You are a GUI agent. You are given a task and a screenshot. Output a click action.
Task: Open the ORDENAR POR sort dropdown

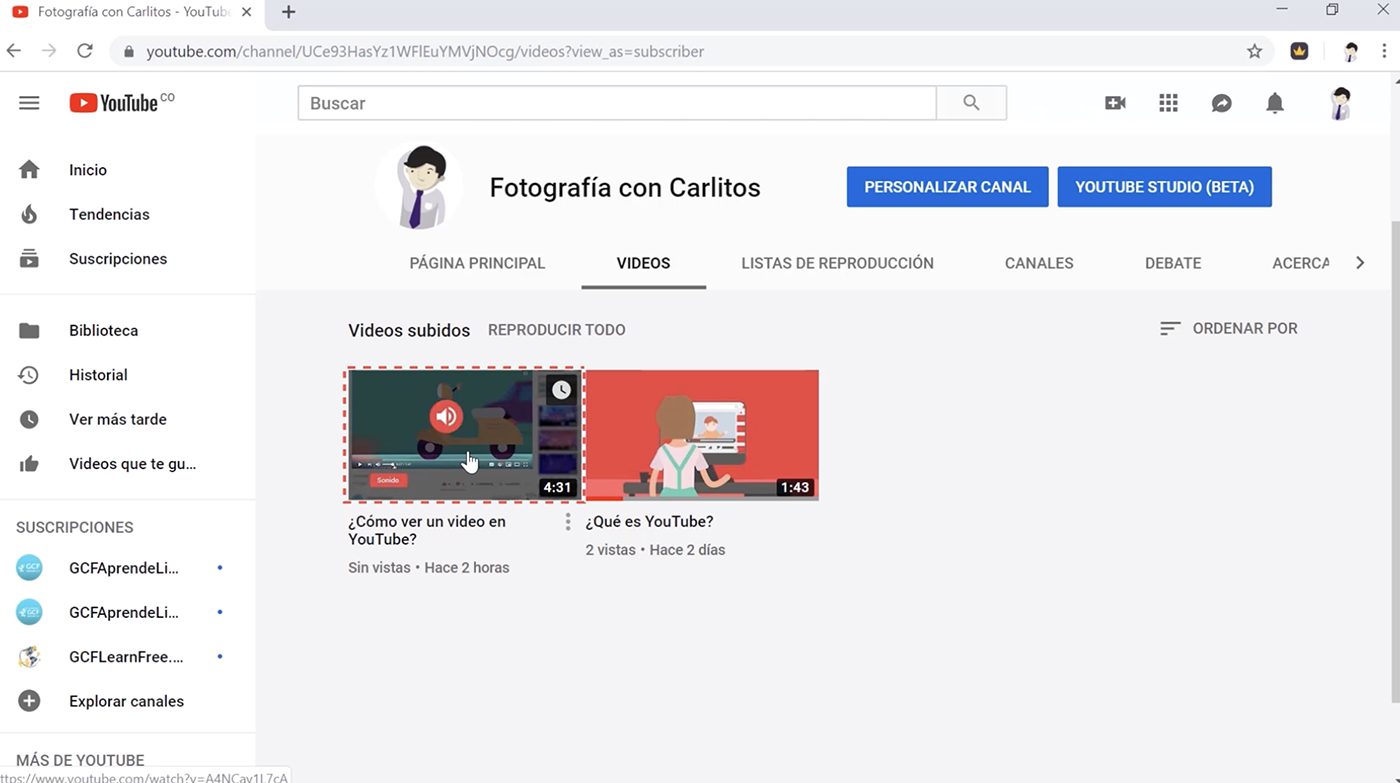1229,328
